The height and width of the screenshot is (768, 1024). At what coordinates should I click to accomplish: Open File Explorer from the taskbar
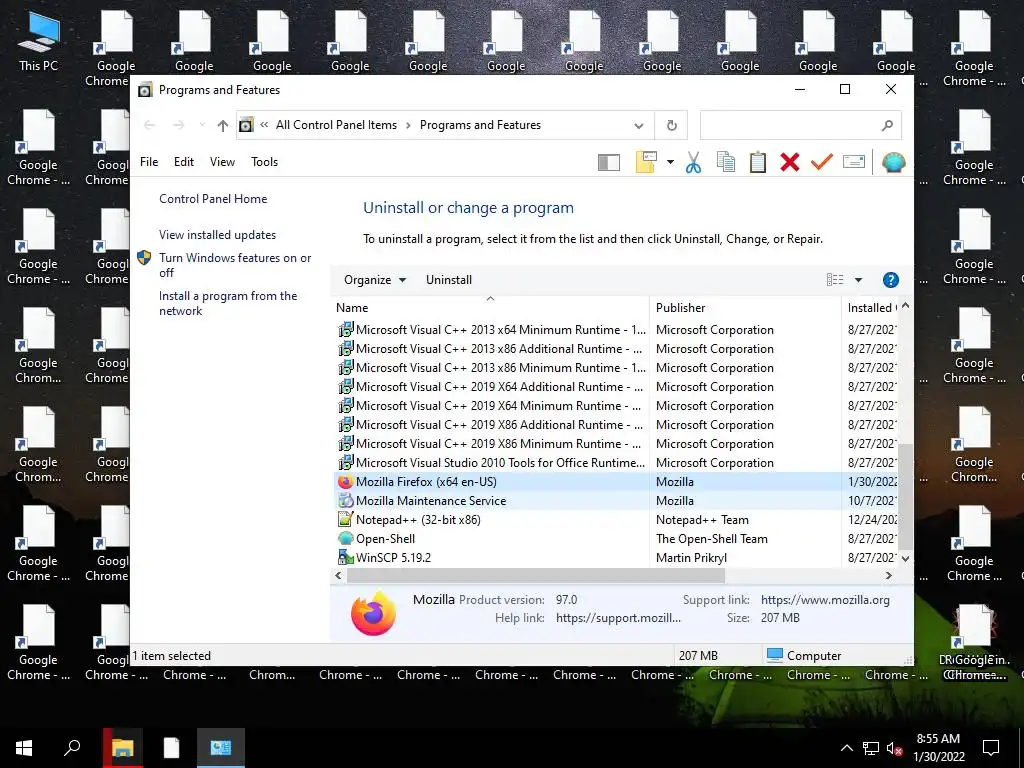point(123,748)
